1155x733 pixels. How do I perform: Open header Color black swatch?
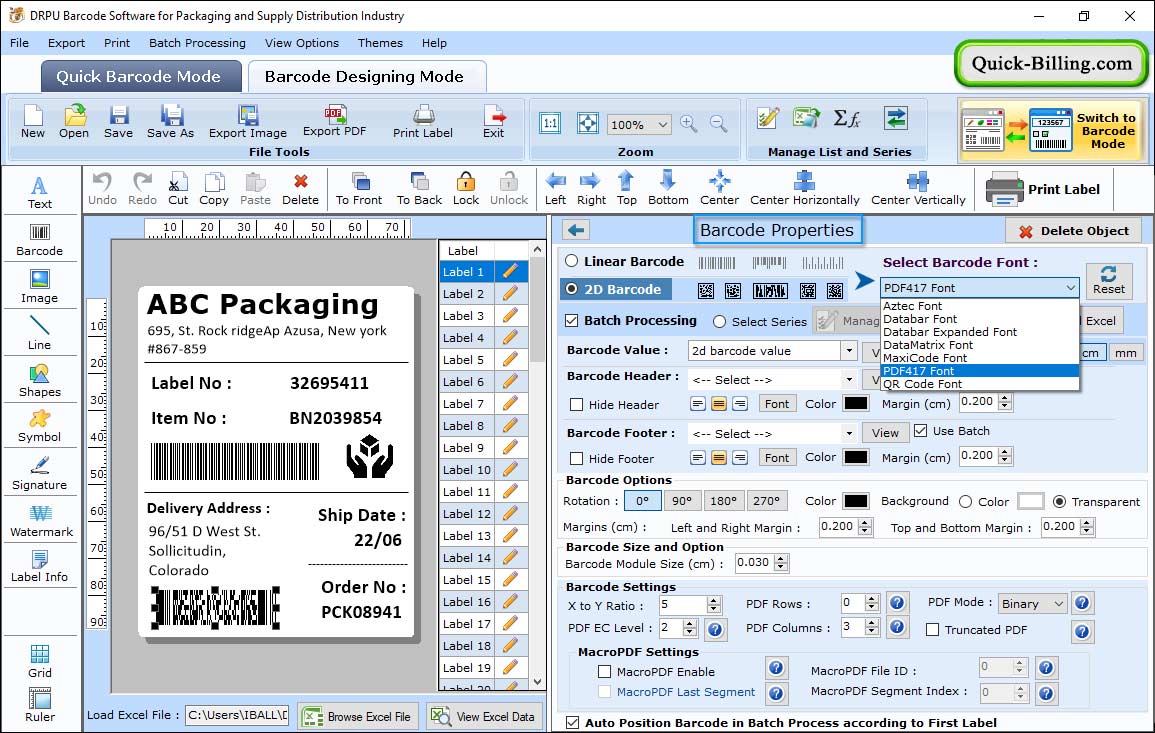[x=855, y=404]
